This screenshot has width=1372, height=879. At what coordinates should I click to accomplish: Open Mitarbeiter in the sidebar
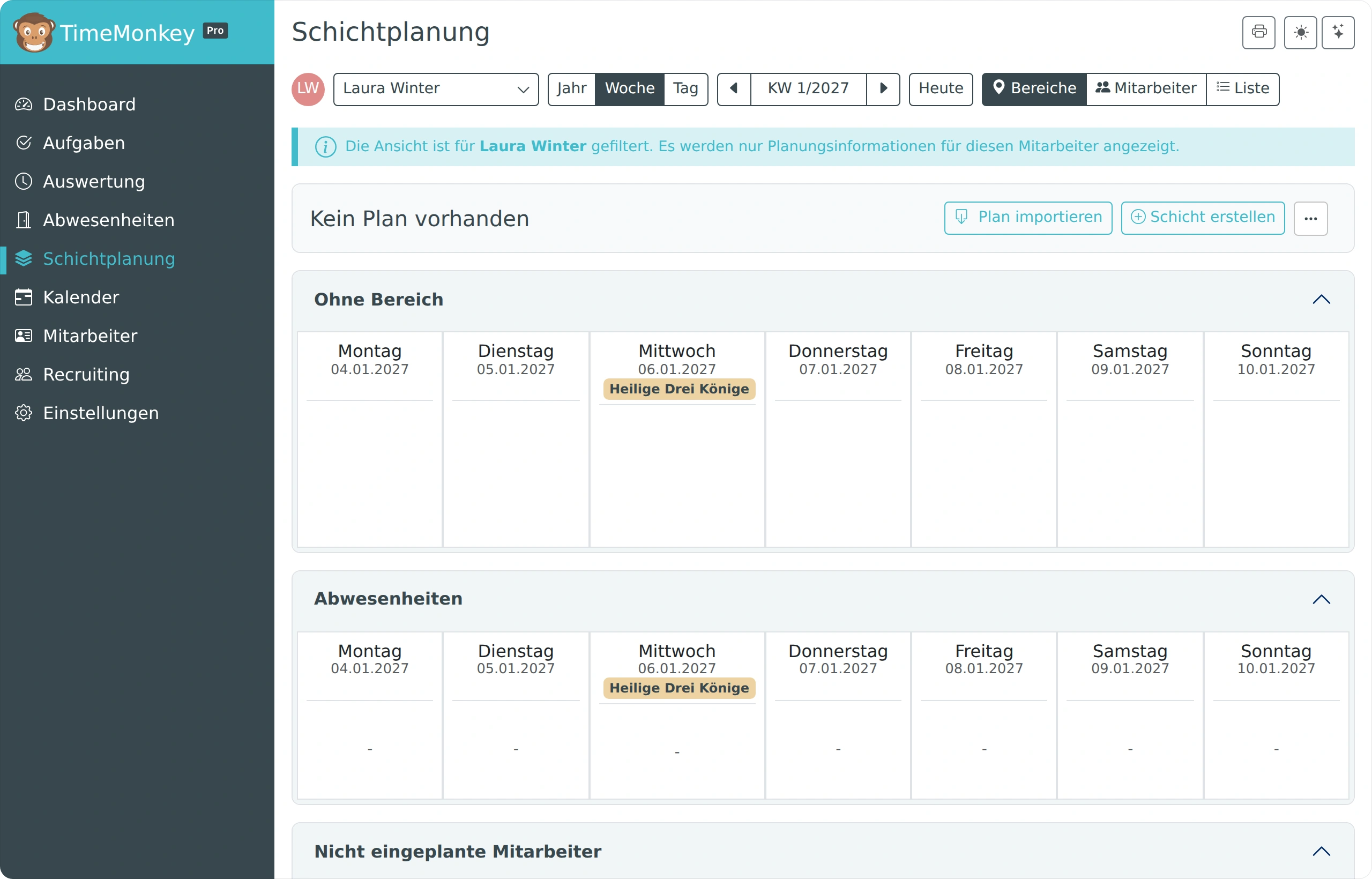[x=137, y=336]
